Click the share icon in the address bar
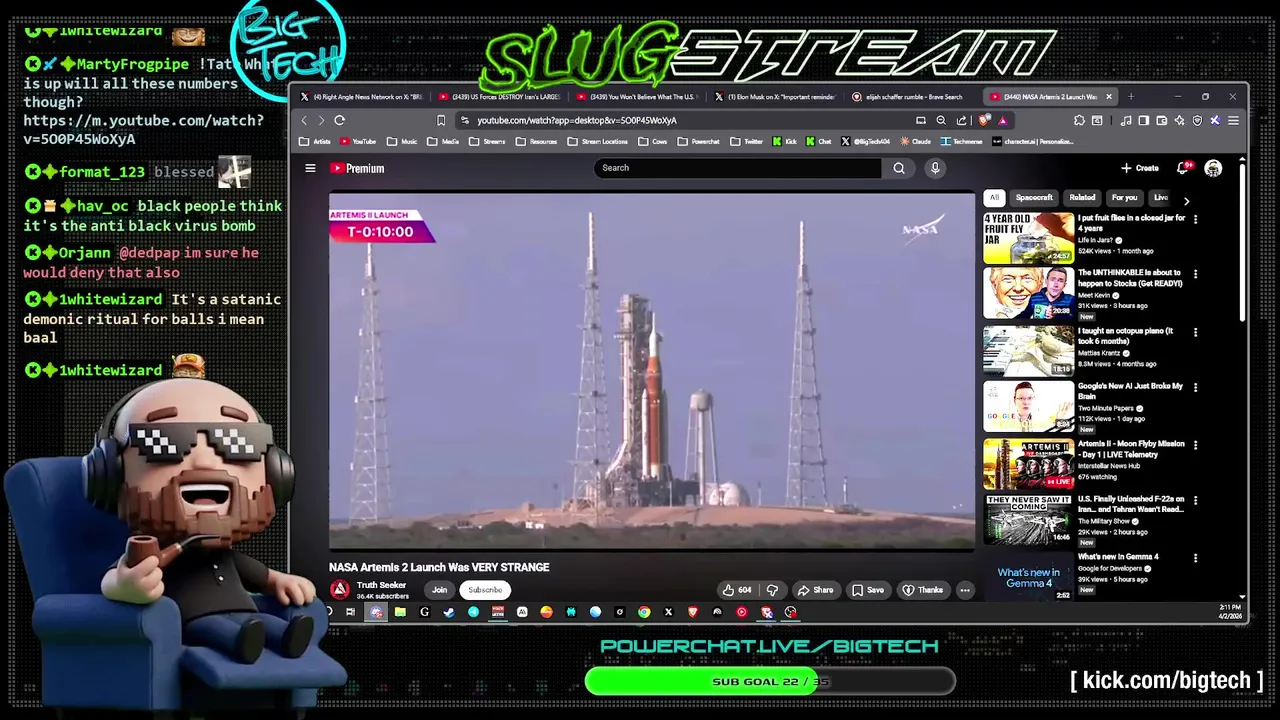 point(961,120)
